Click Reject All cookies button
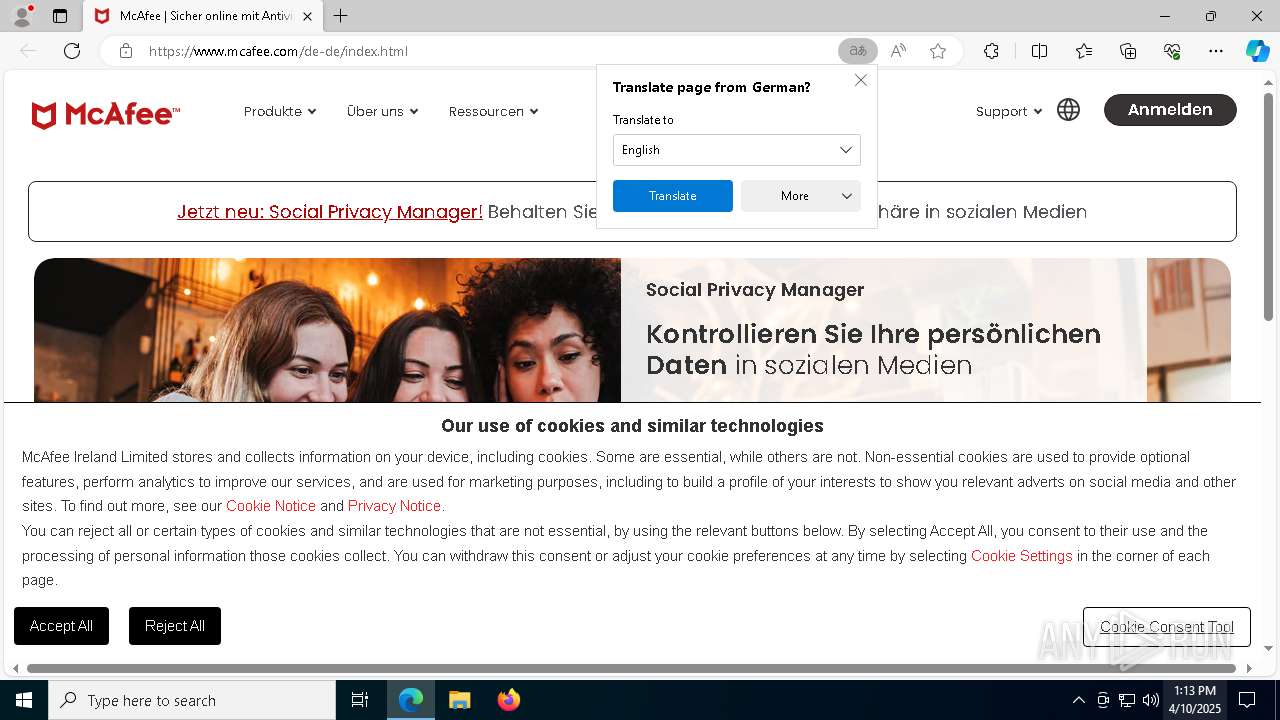The height and width of the screenshot is (720, 1280). (x=175, y=626)
